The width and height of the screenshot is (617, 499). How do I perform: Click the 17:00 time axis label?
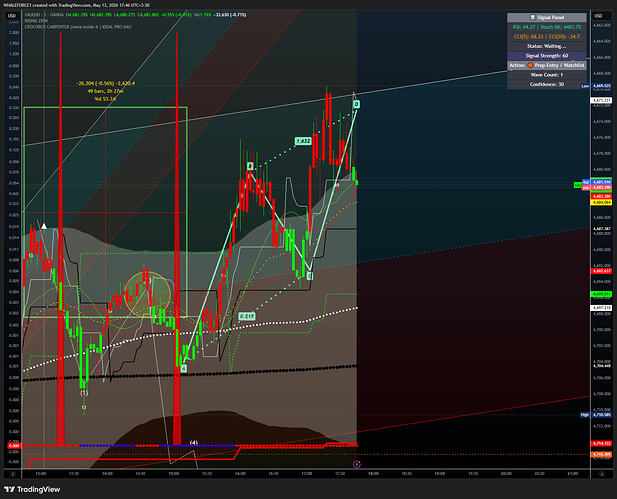click(x=307, y=473)
